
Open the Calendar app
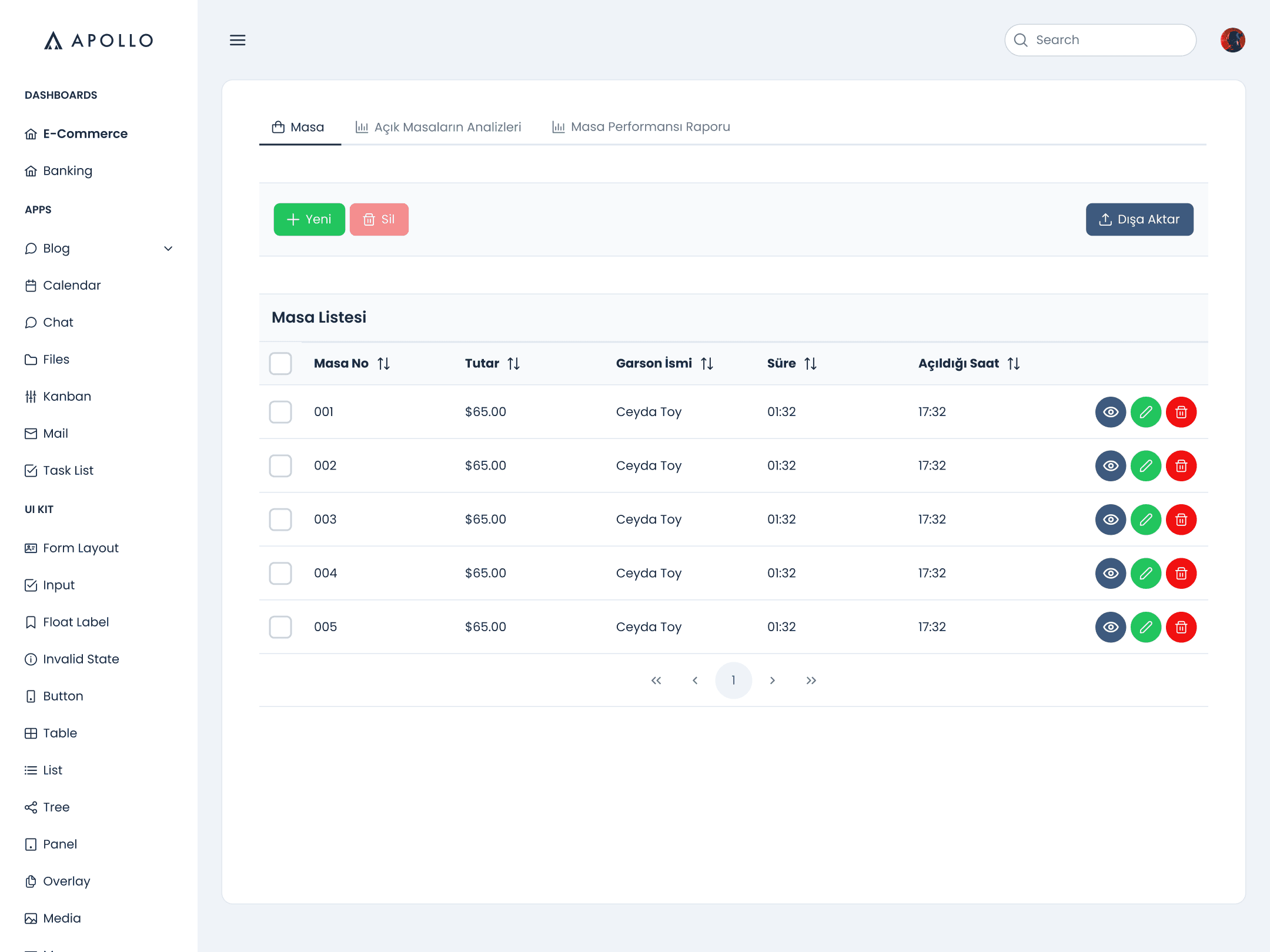62,286
